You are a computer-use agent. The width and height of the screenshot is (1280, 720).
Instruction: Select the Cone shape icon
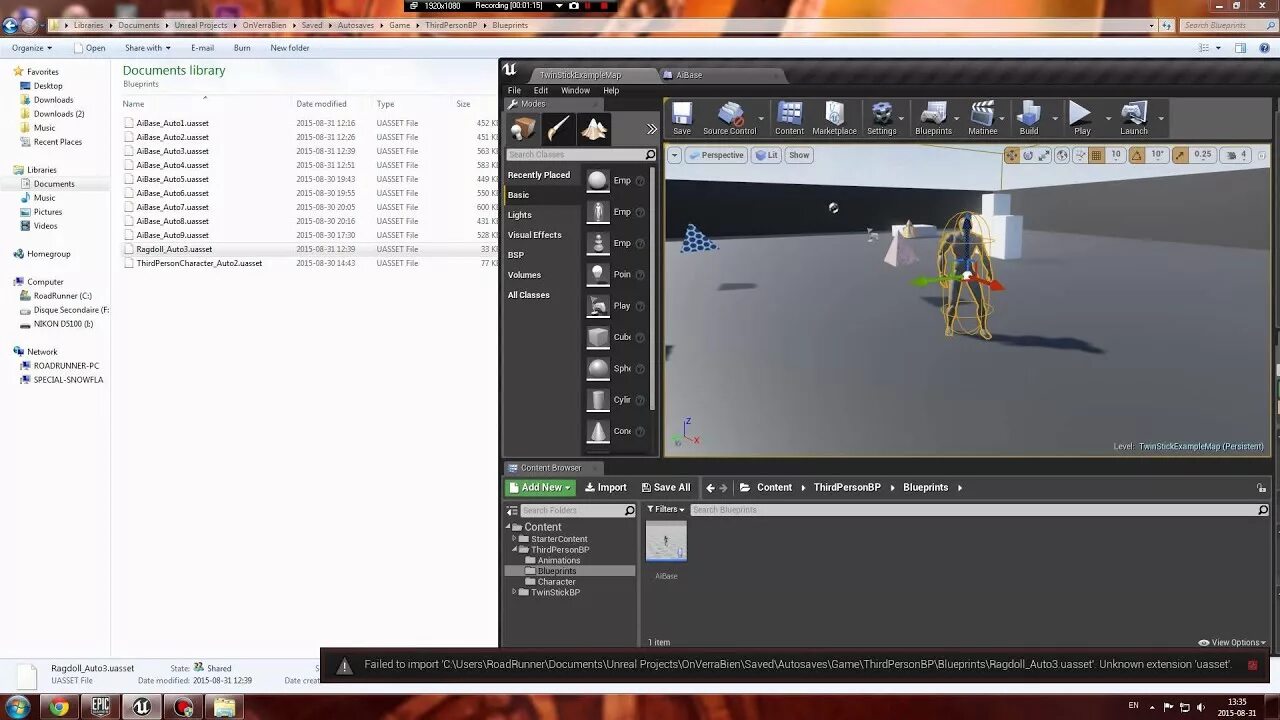pos(597,431)
